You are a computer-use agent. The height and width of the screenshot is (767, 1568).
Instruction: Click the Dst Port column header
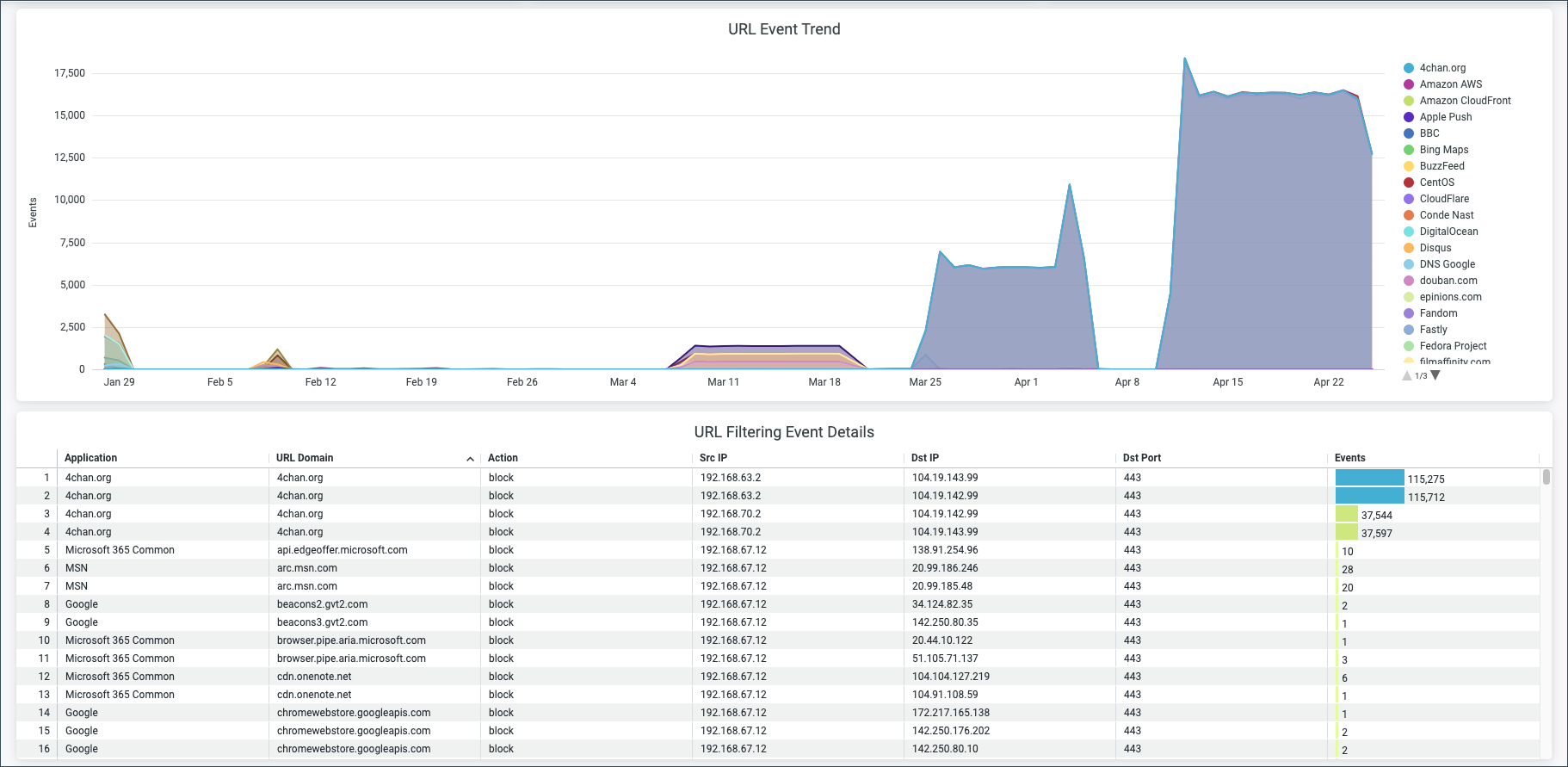coord(1141,458)
